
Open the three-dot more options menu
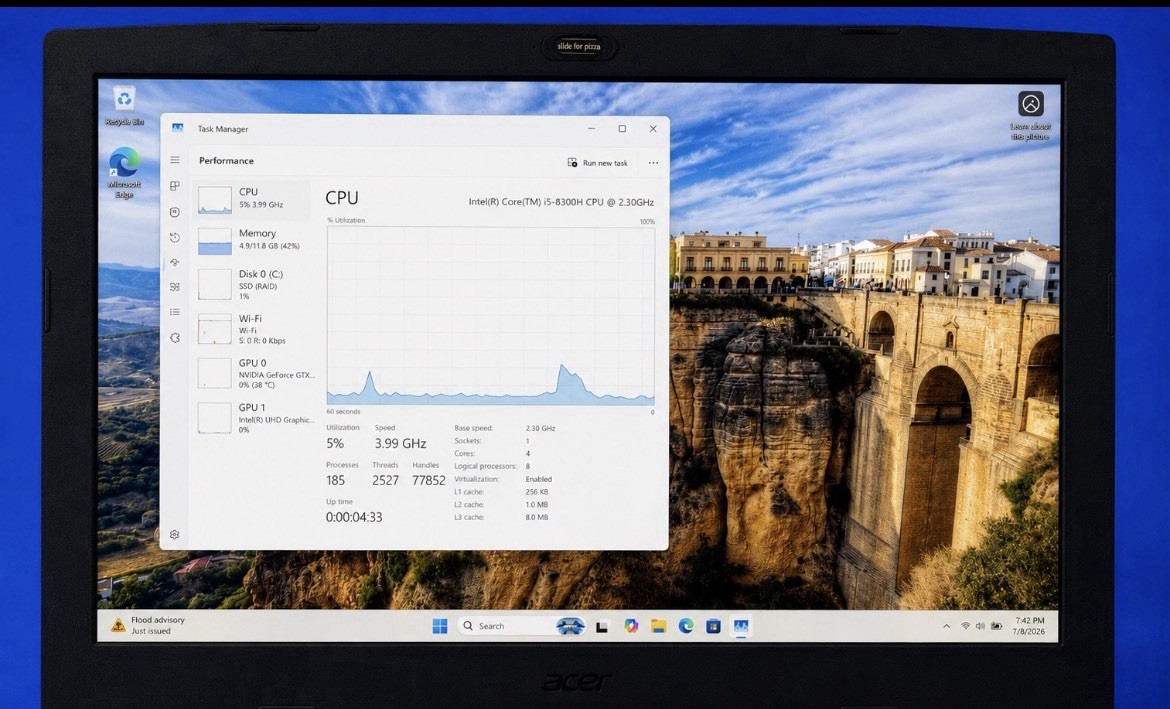(x=653, y=163)
